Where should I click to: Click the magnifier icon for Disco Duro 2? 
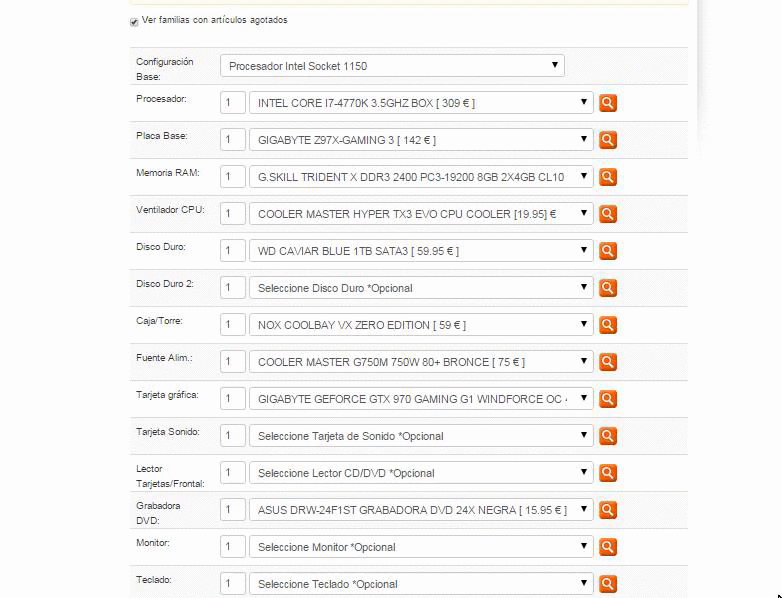click(x=607, y=288)
